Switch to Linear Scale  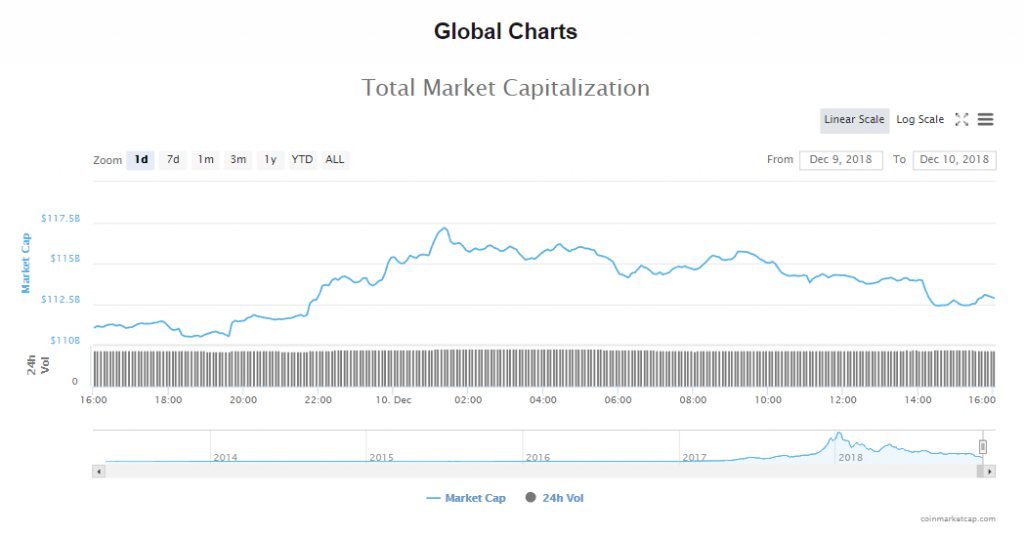(x=854, y=120)
